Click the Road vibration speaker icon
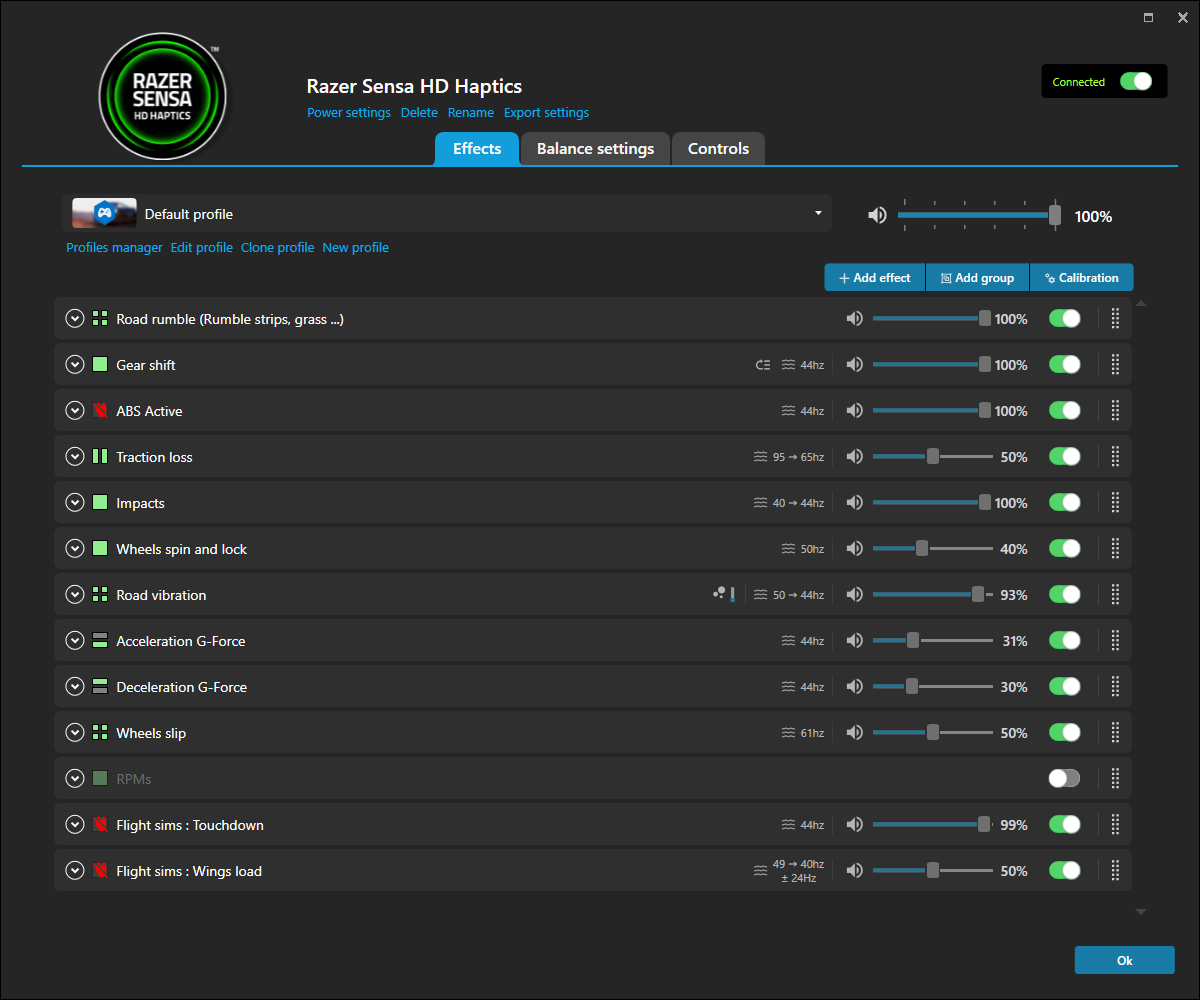 click(854, 595)
